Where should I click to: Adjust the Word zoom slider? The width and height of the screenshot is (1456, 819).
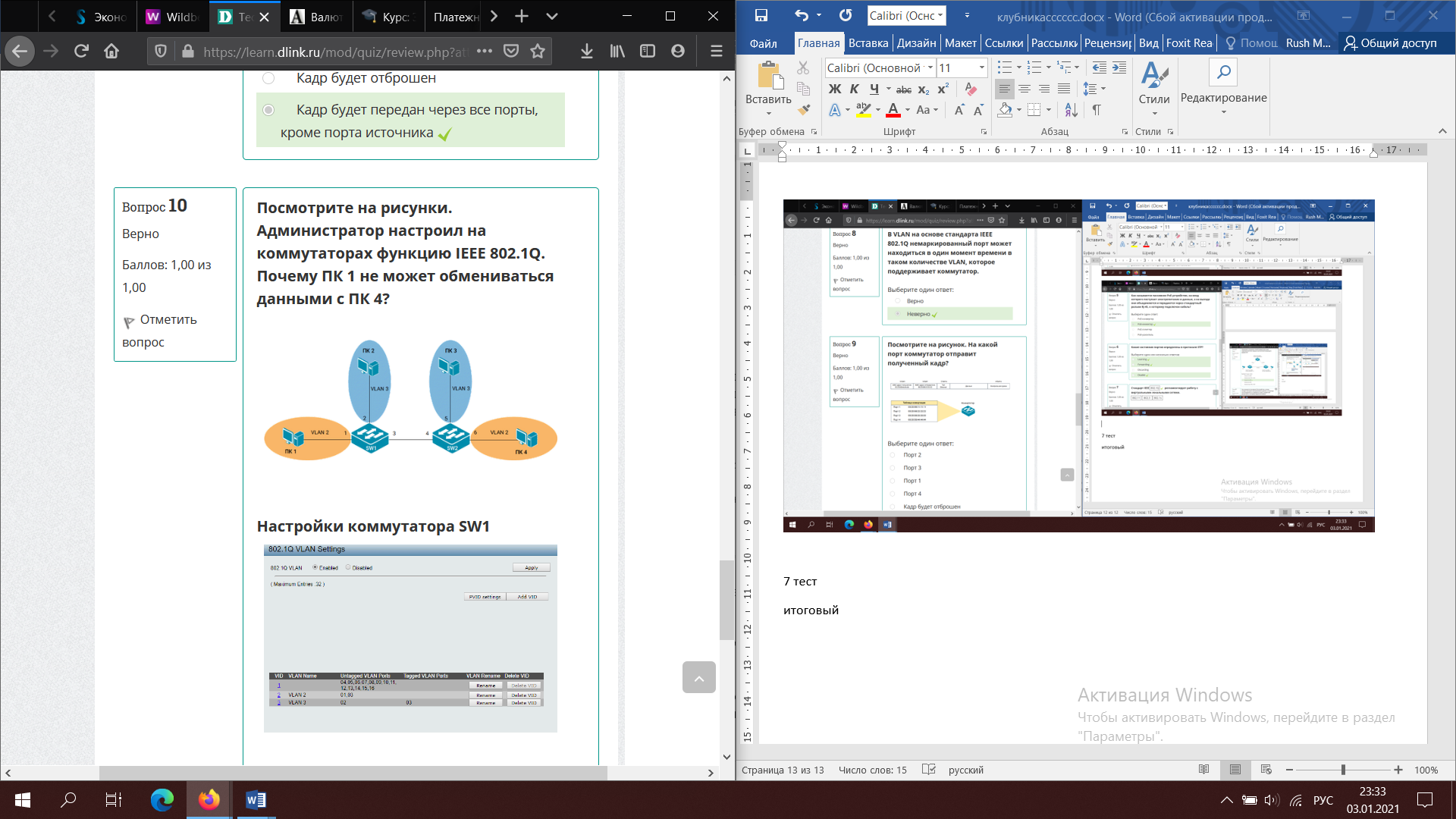(x=1343, y=770)
